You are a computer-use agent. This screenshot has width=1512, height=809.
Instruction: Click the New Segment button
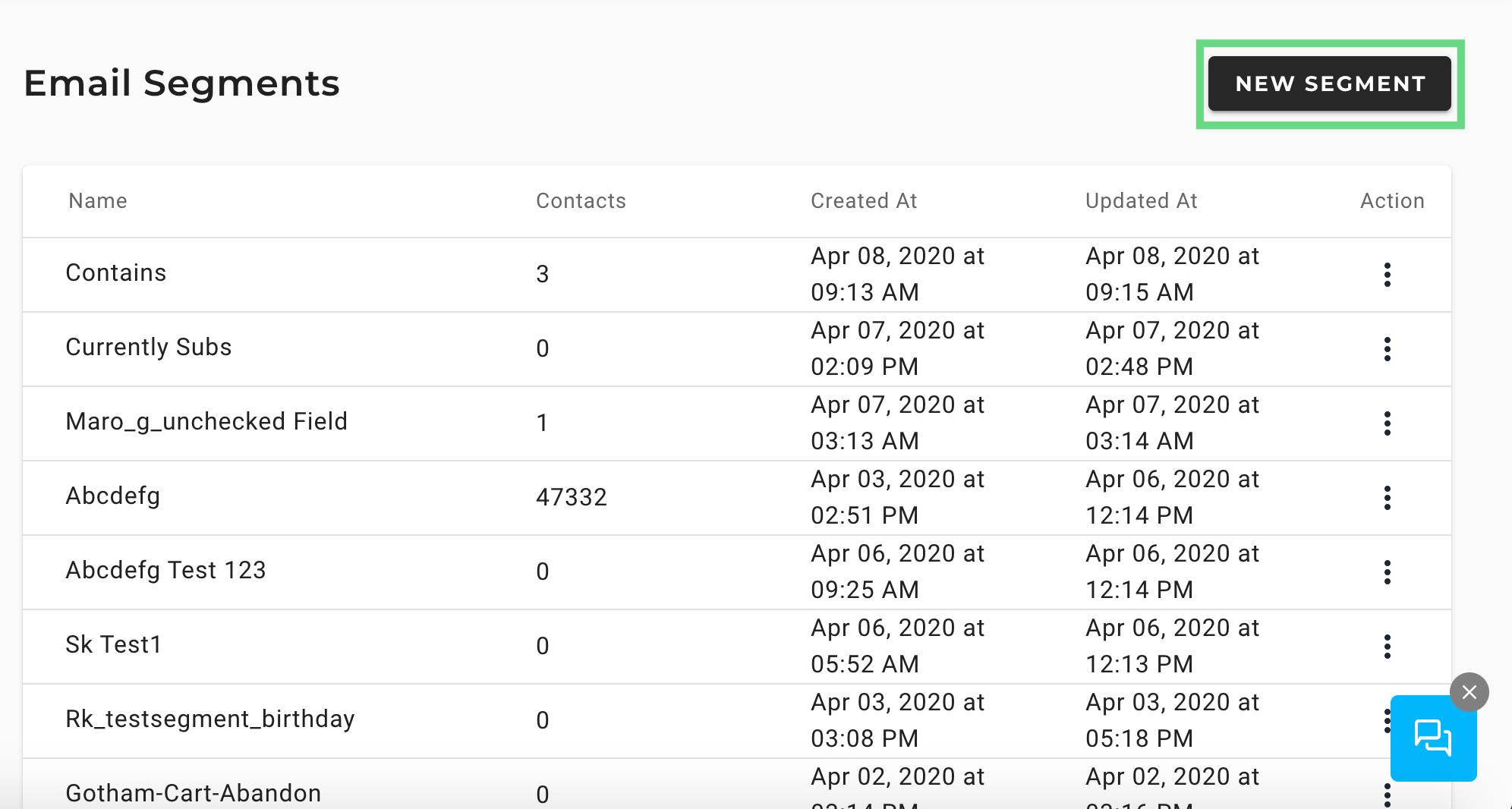point(1329,83)
